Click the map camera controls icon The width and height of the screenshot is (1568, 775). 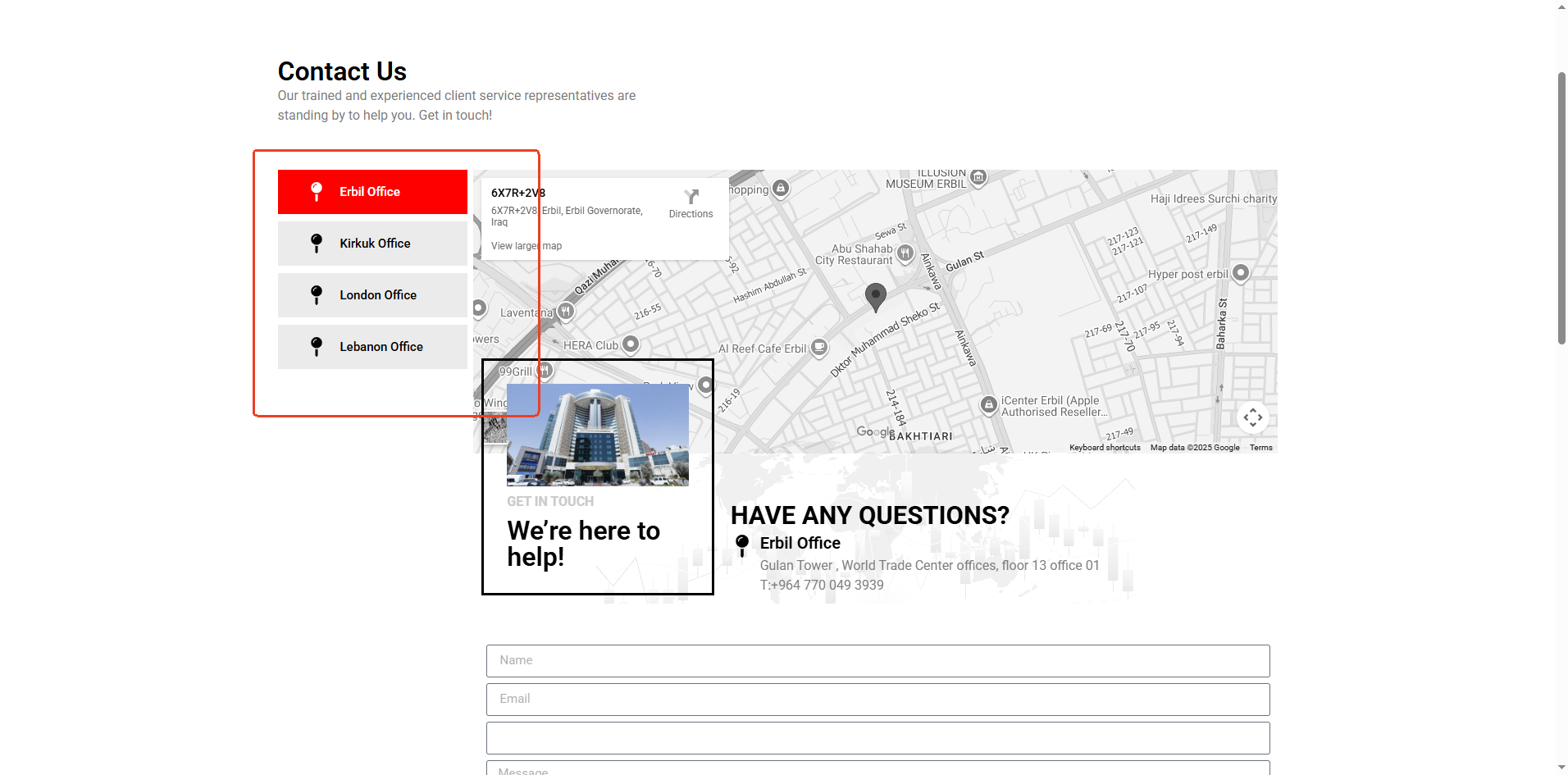pos(1252,417)
